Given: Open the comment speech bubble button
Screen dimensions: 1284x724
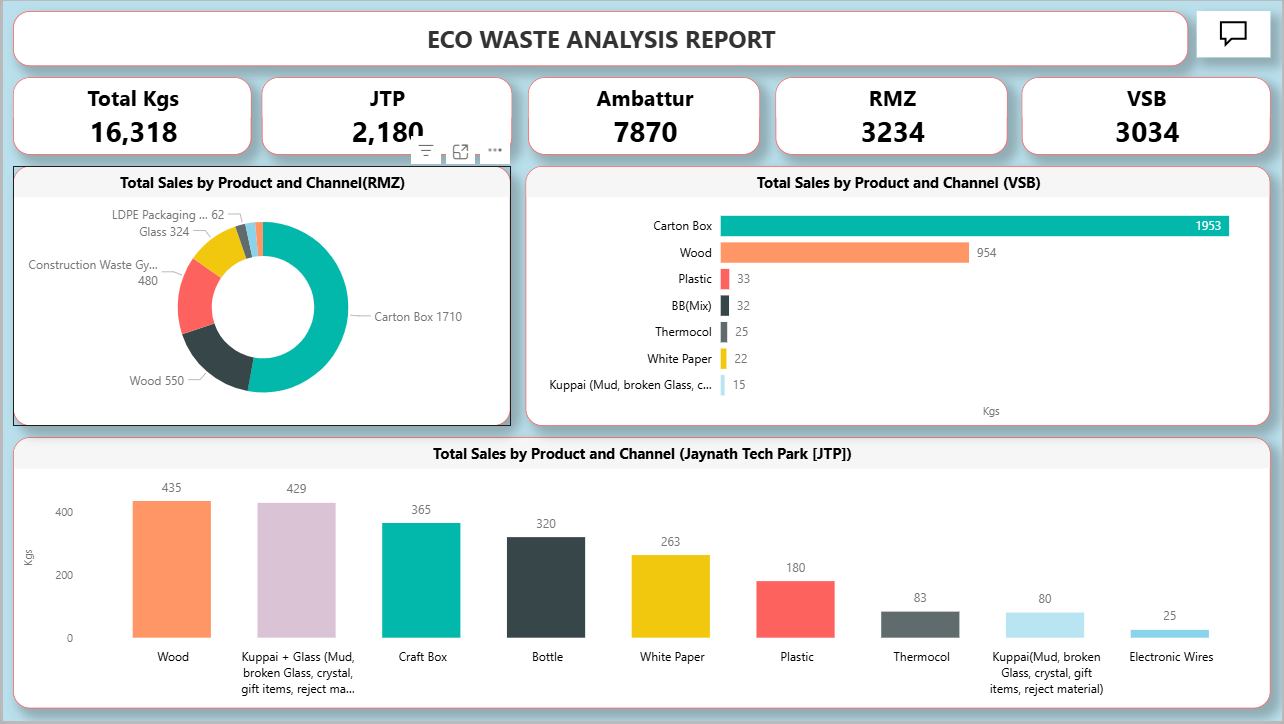Looking at the screenshot, I should [x=1233, y=33].
